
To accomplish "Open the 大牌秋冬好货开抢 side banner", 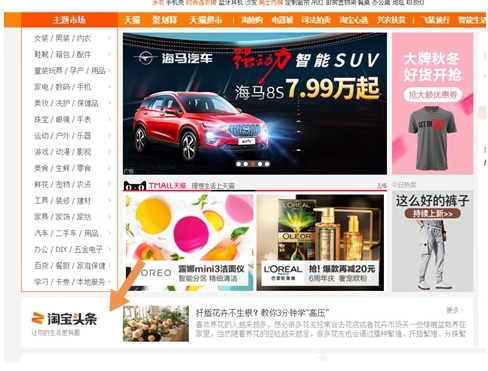I will pos(432,103).
